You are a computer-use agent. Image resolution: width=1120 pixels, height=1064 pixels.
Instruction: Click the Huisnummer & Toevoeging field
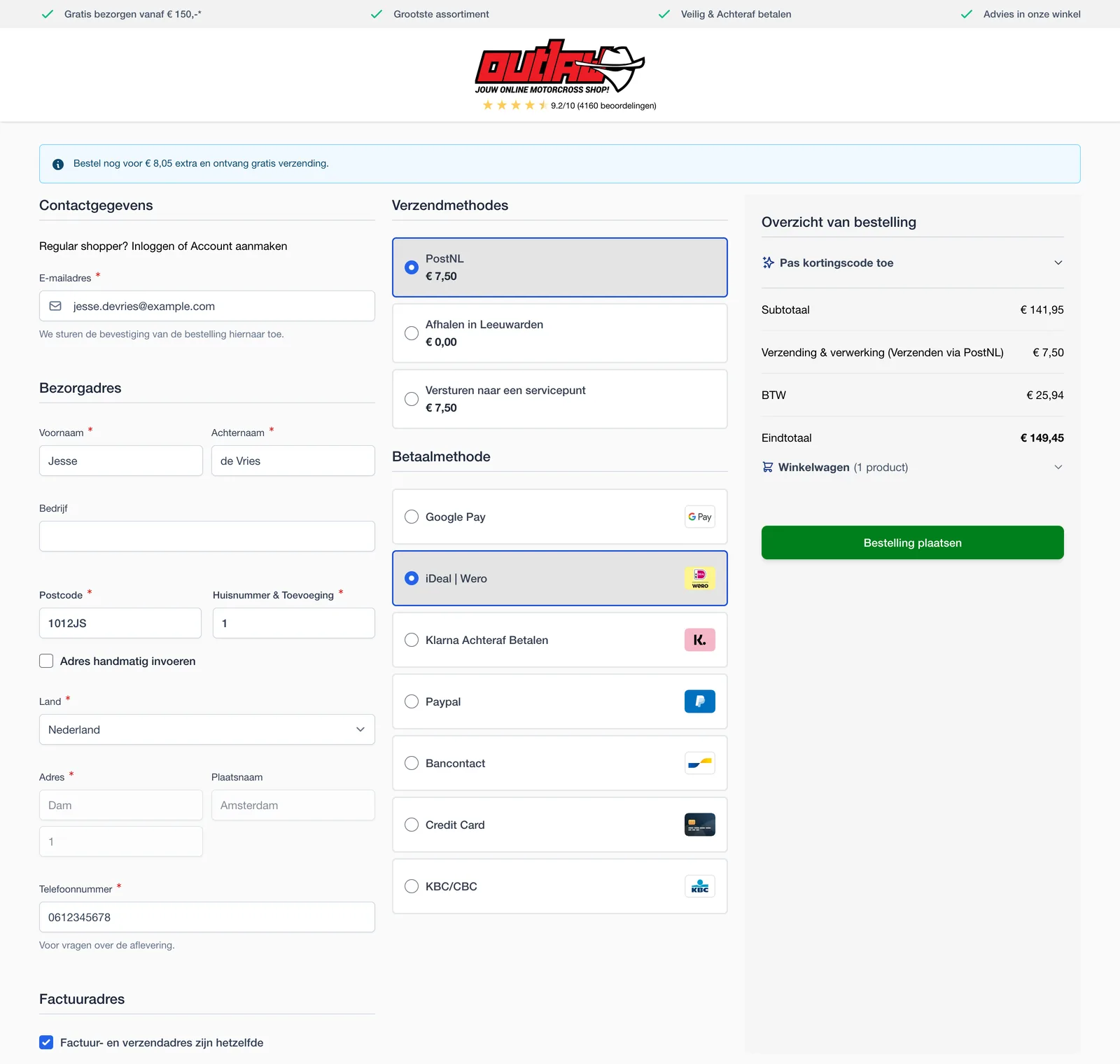coord(294,623)
